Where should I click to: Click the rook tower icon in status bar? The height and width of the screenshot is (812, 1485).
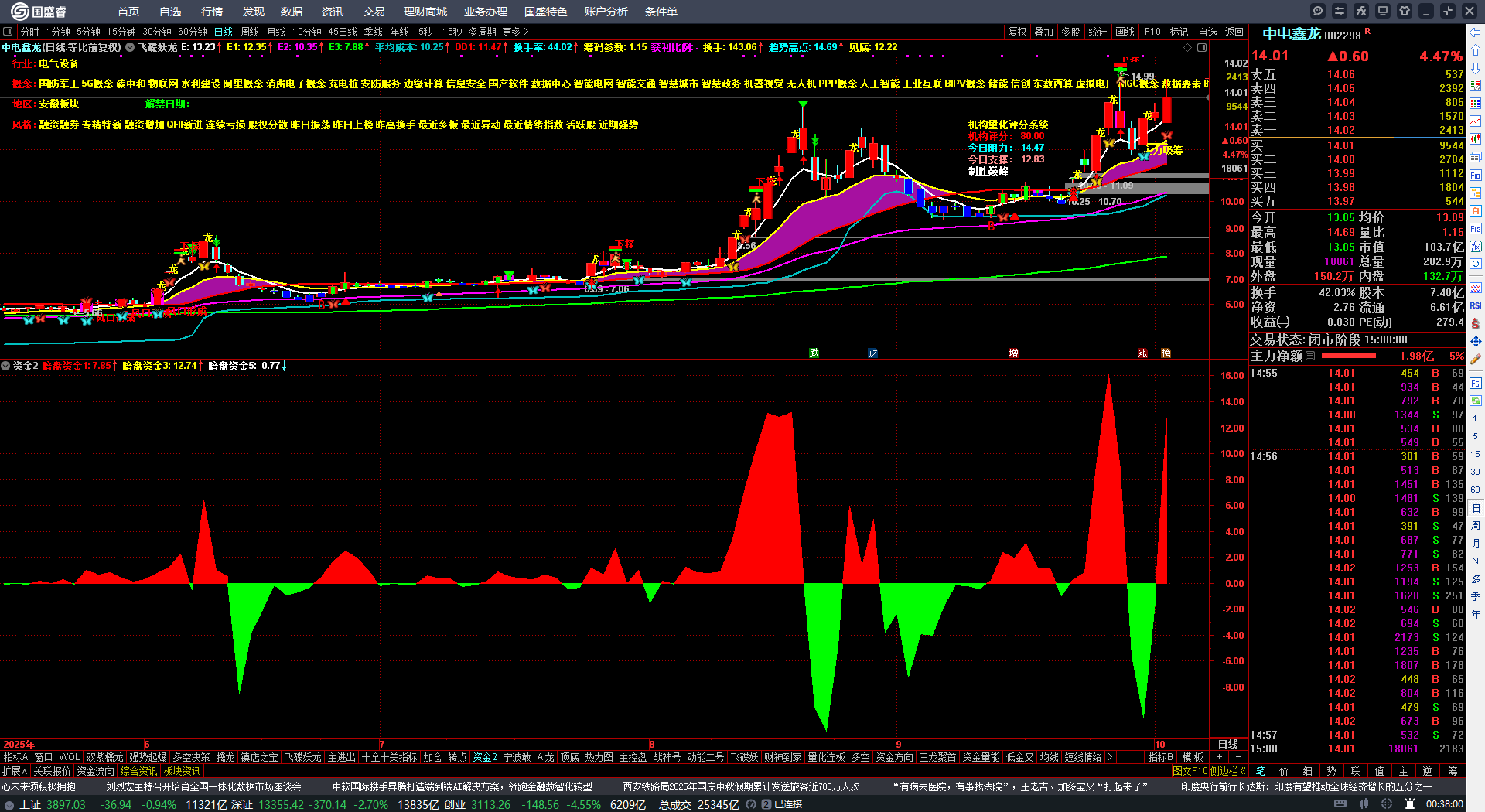point(1410,804)
